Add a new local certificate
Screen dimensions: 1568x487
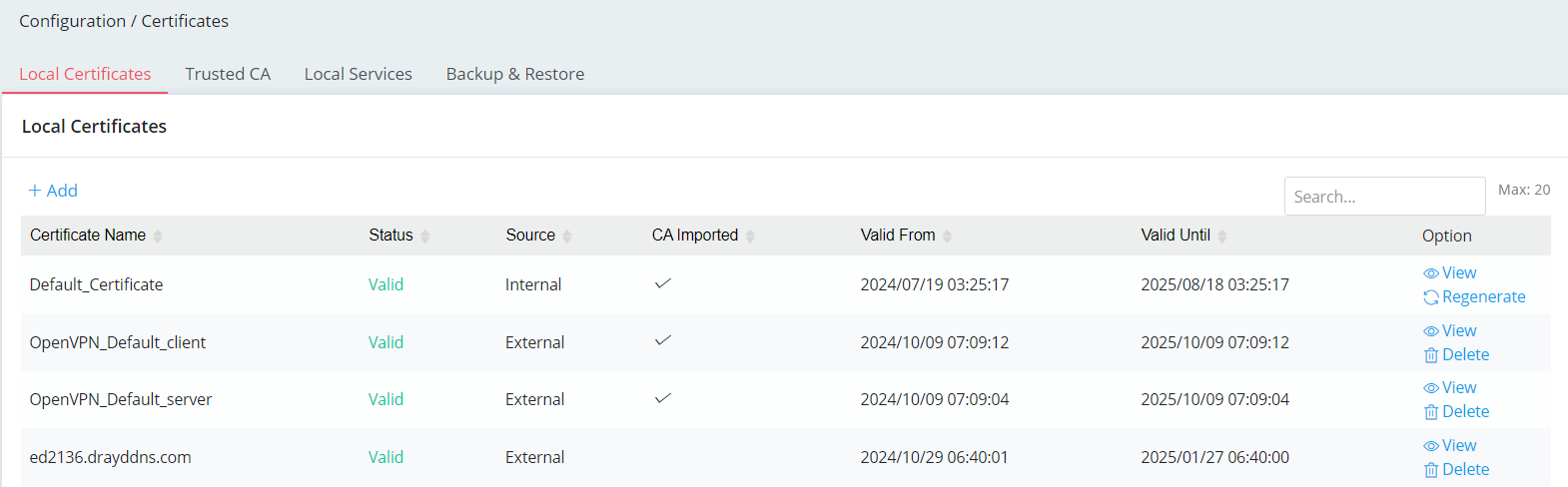point(53,191)
